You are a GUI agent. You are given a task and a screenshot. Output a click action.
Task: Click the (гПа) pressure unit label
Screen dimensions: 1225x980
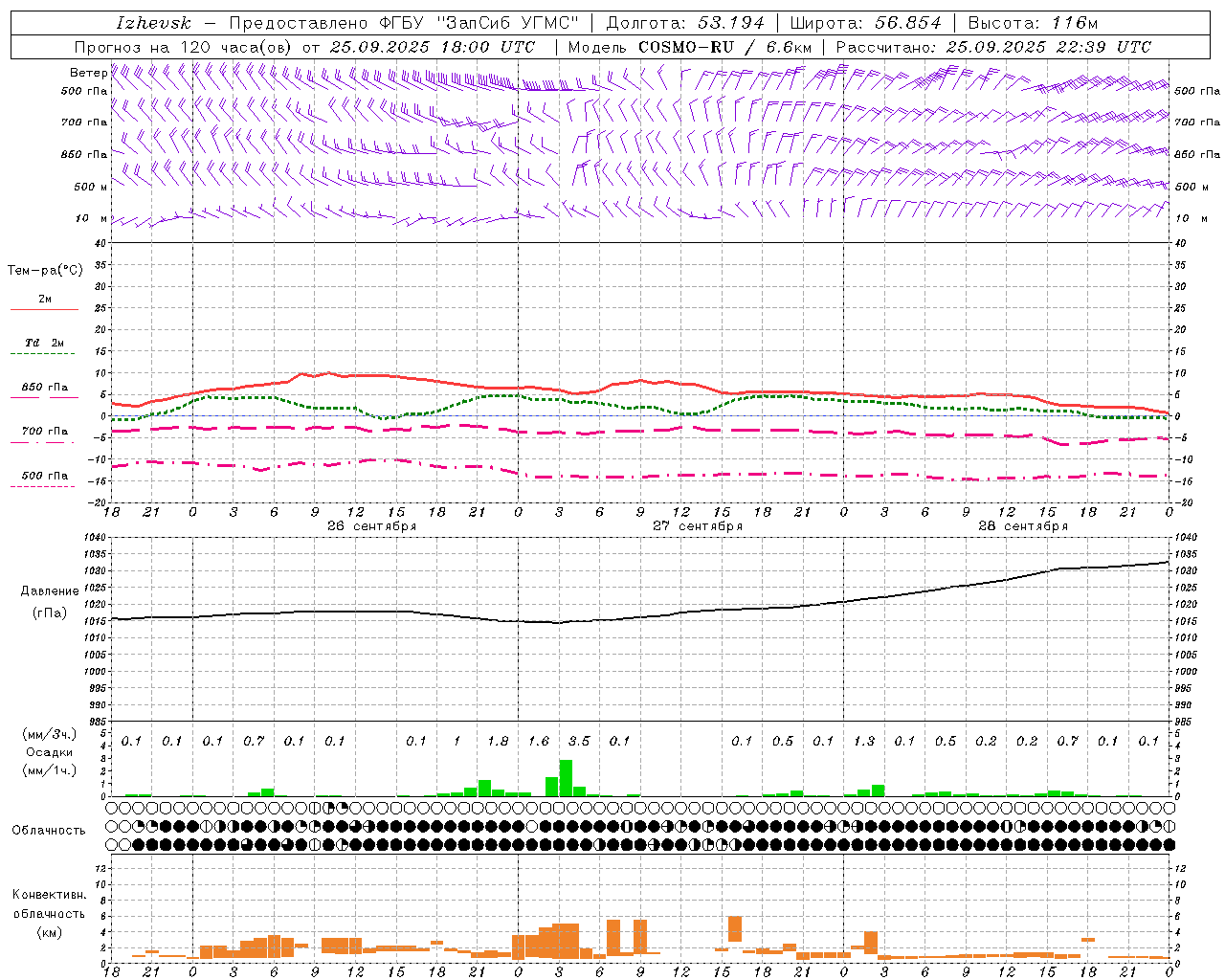(50, 613)
